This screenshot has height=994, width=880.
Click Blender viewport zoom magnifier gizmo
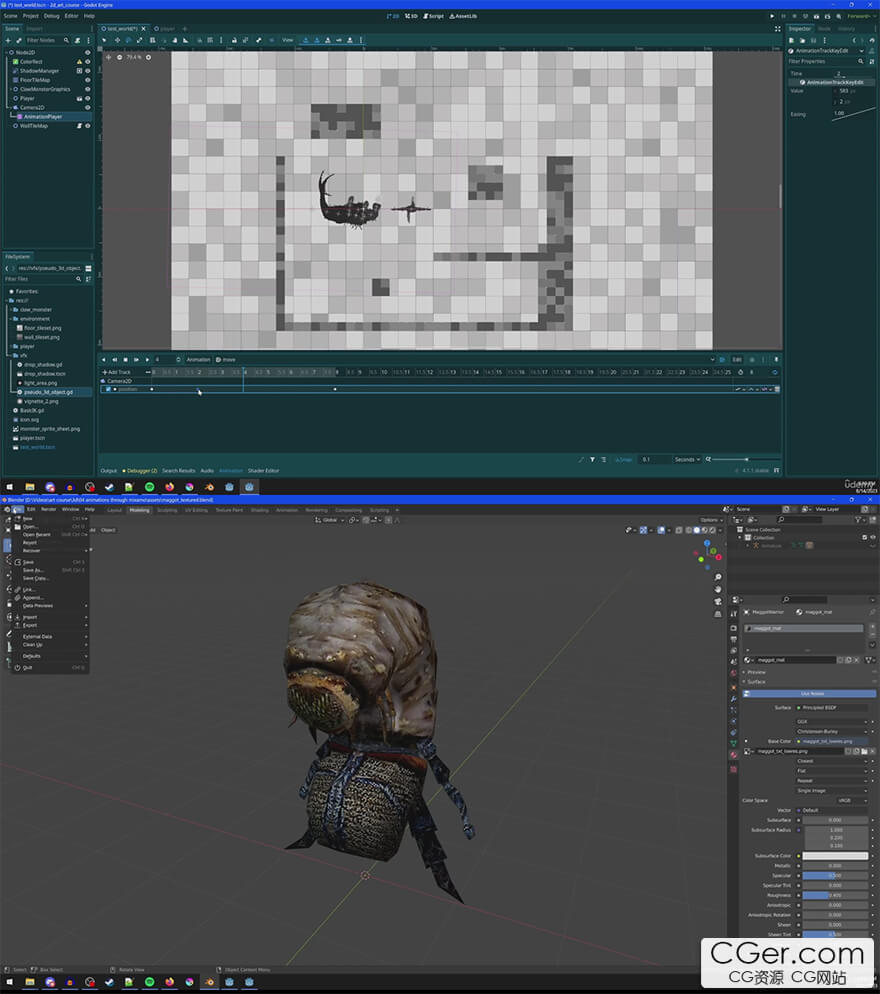click(718, 577)
